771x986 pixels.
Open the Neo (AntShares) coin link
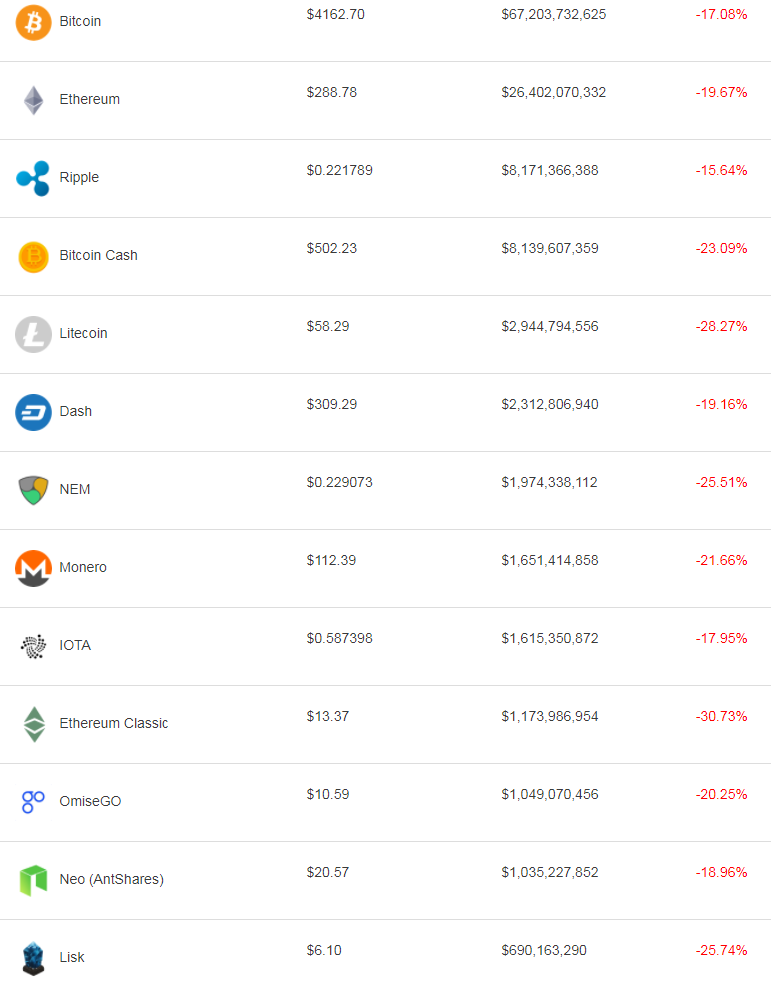tap(111, 879)
